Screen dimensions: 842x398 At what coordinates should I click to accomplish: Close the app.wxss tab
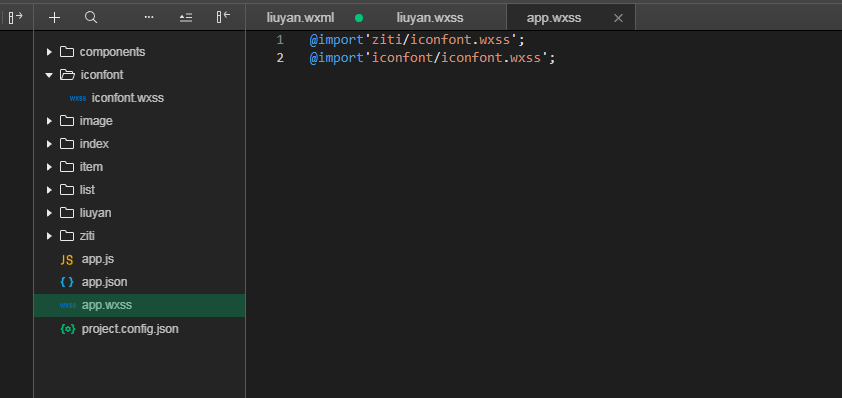tap(618, 18)
